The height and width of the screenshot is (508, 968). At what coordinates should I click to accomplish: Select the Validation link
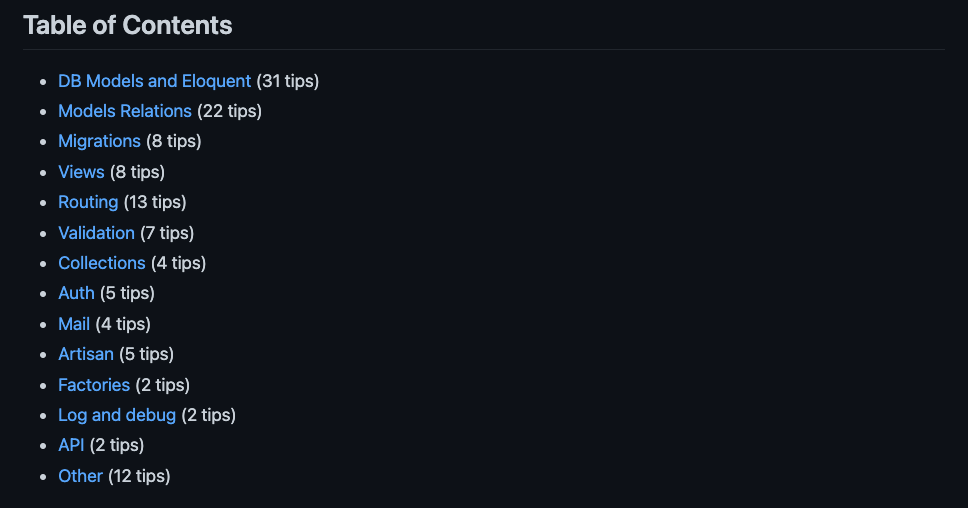[96, 233]
